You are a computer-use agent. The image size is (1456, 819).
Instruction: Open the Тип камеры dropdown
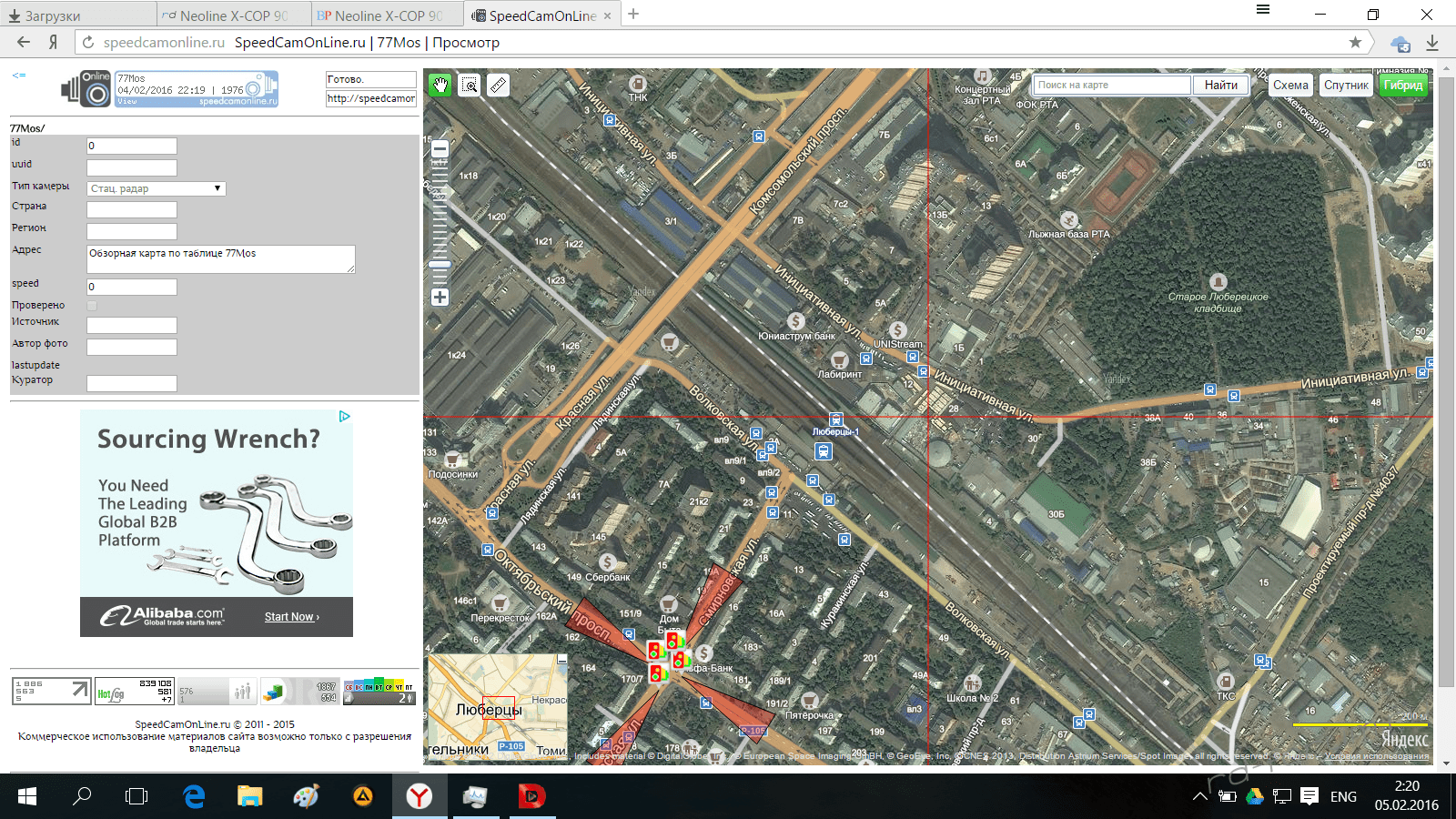[x=156, y=188]
